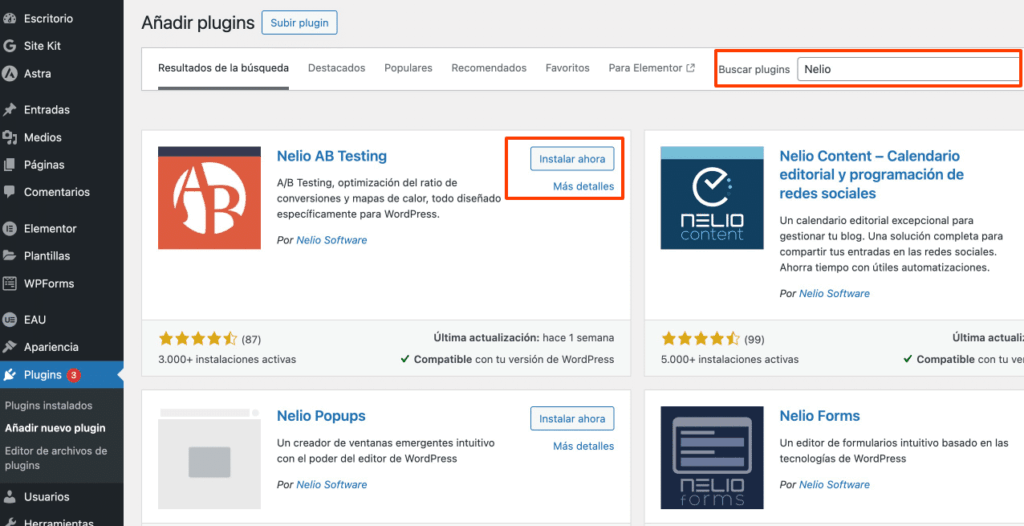The width and height of the screenshot is (1024, 526).
Task: Click the Escritorio dashboard icon
Action: point(9,19)
